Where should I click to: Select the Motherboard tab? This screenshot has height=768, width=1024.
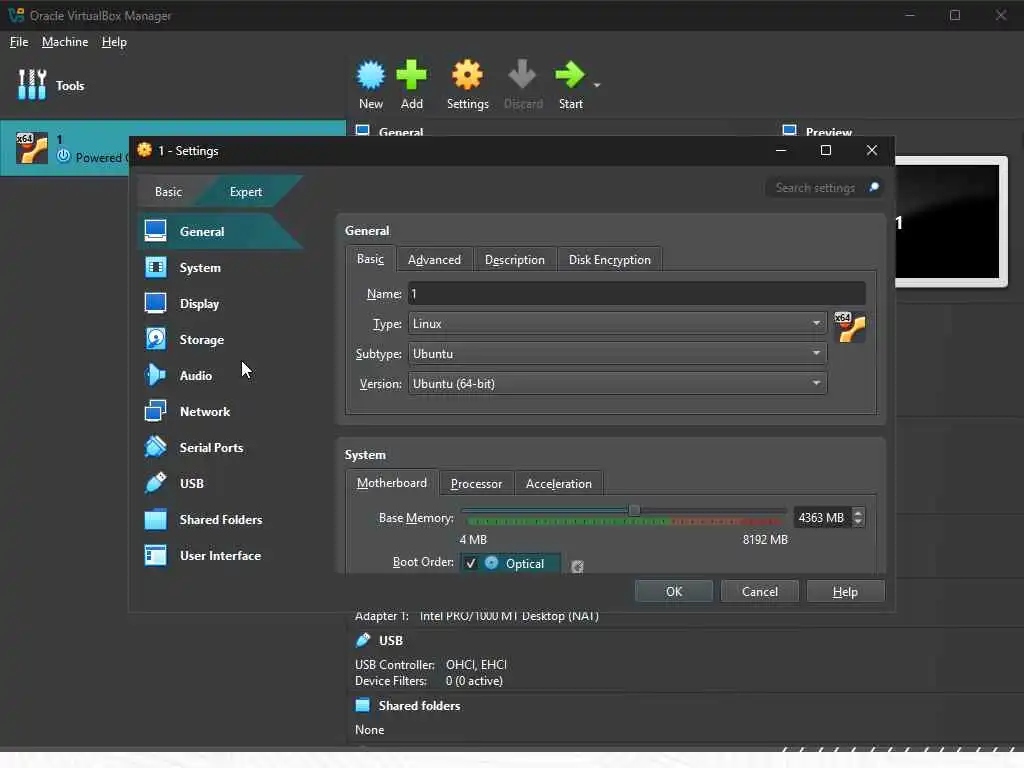pyautogui.click(x=392, y=483)
